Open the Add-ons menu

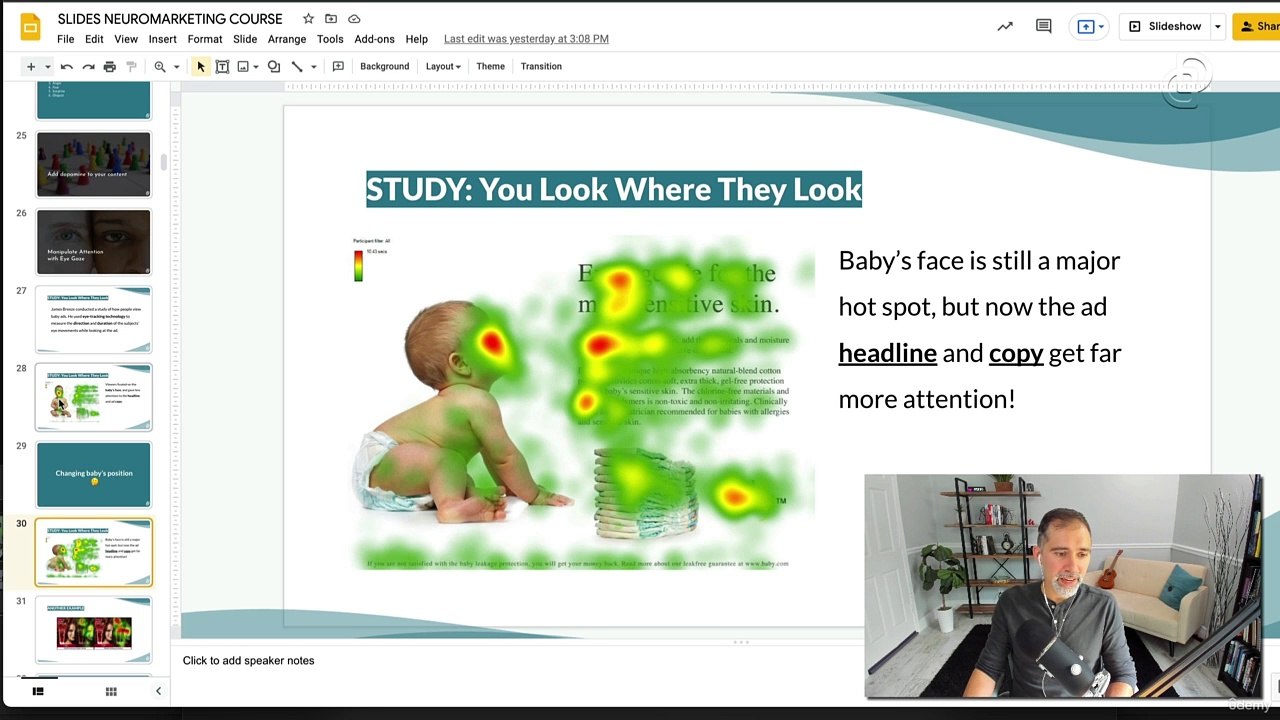click(x=374, y=39)
